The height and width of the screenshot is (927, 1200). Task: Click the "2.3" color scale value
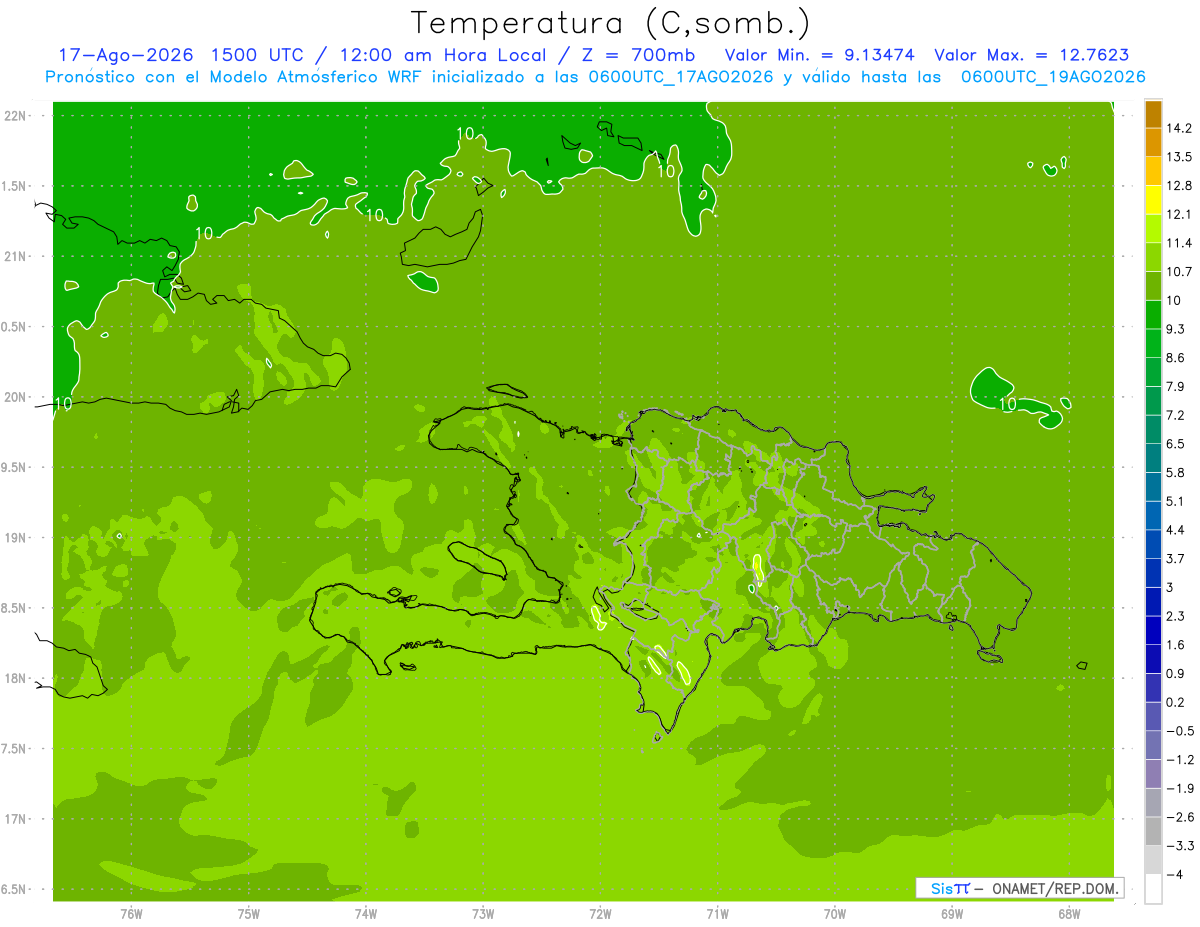(1175, 616)
